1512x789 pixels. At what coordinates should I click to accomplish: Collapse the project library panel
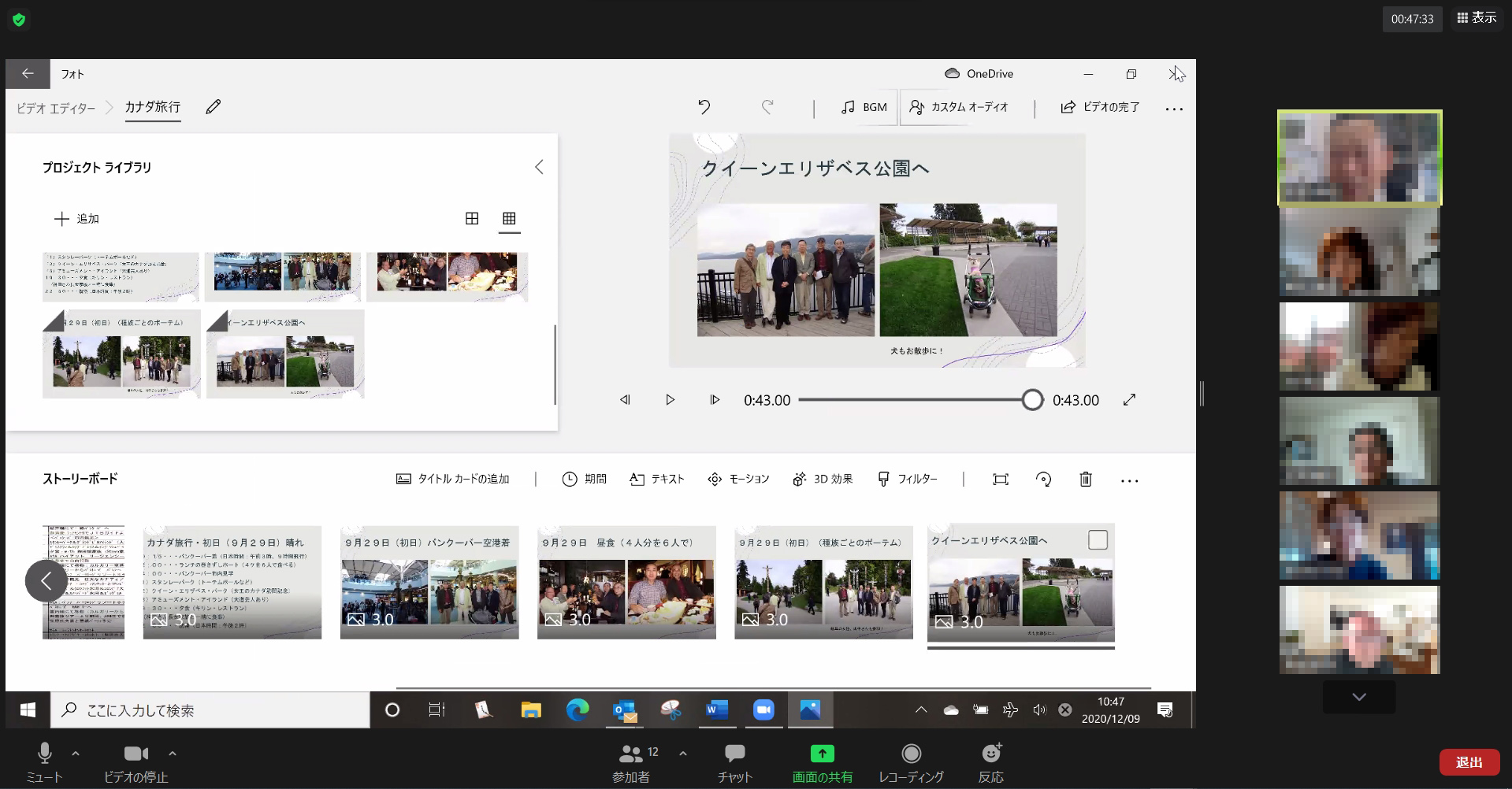coord(539,167)
